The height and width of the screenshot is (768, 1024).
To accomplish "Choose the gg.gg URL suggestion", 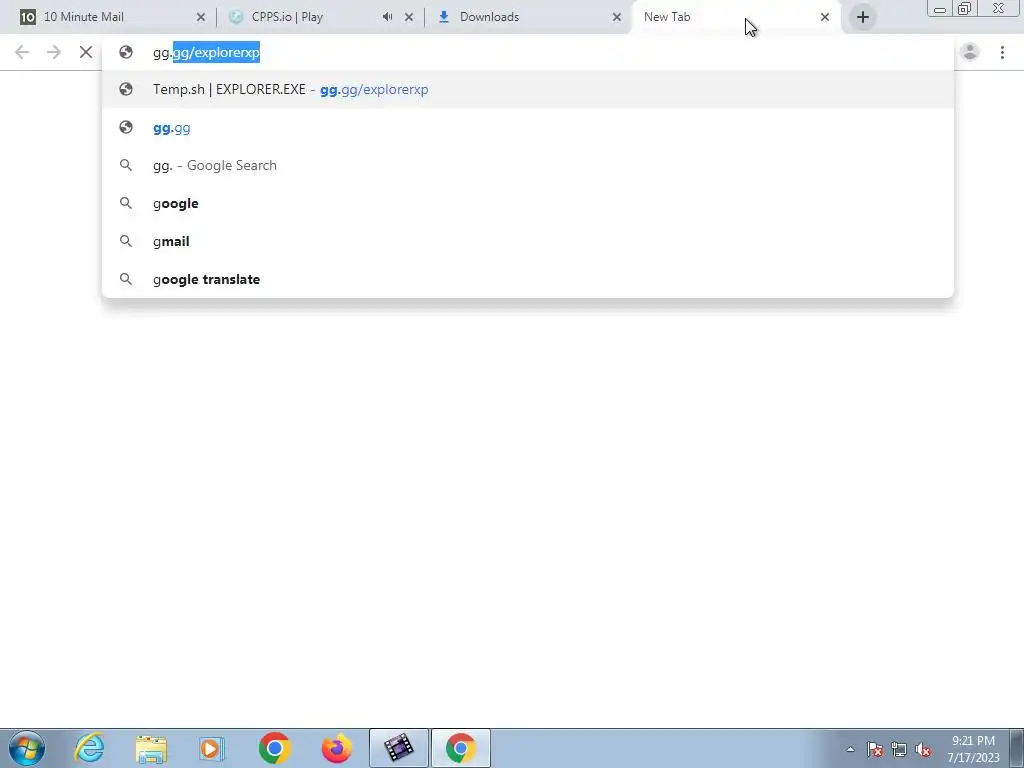I will pyautogui.click(x=528, y=127).
